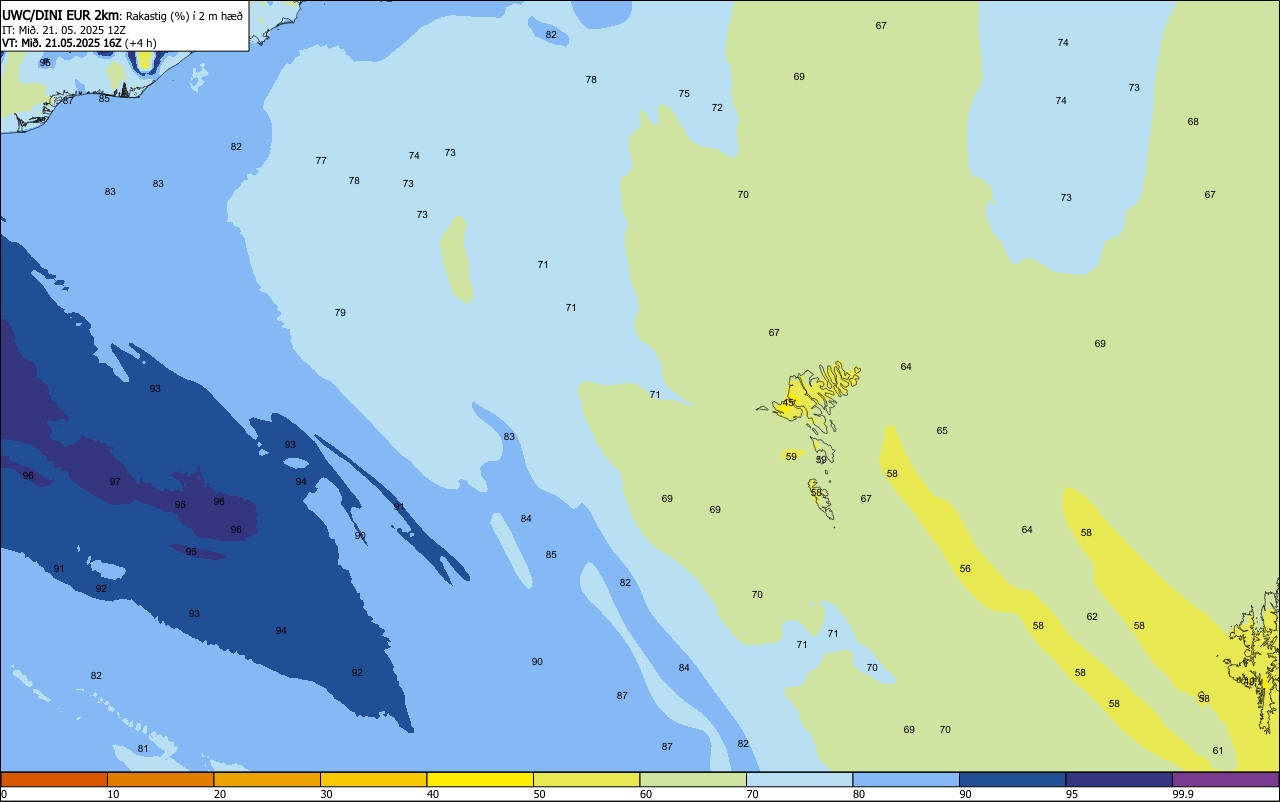Screen dimensions: 1280x802
Task: Pick the 50–60 pale yellow legend swatch
Action: [x=586, y=779]
